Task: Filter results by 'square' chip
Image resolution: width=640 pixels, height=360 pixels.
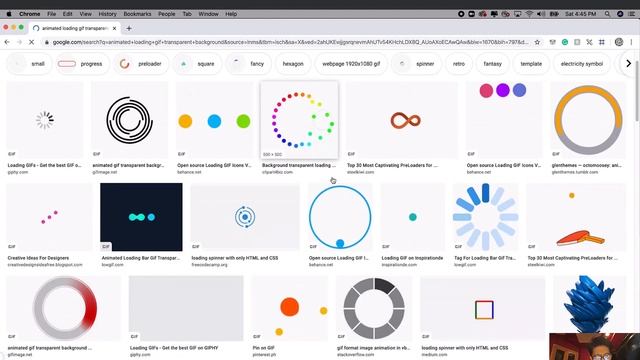Action: pos(197,64)
